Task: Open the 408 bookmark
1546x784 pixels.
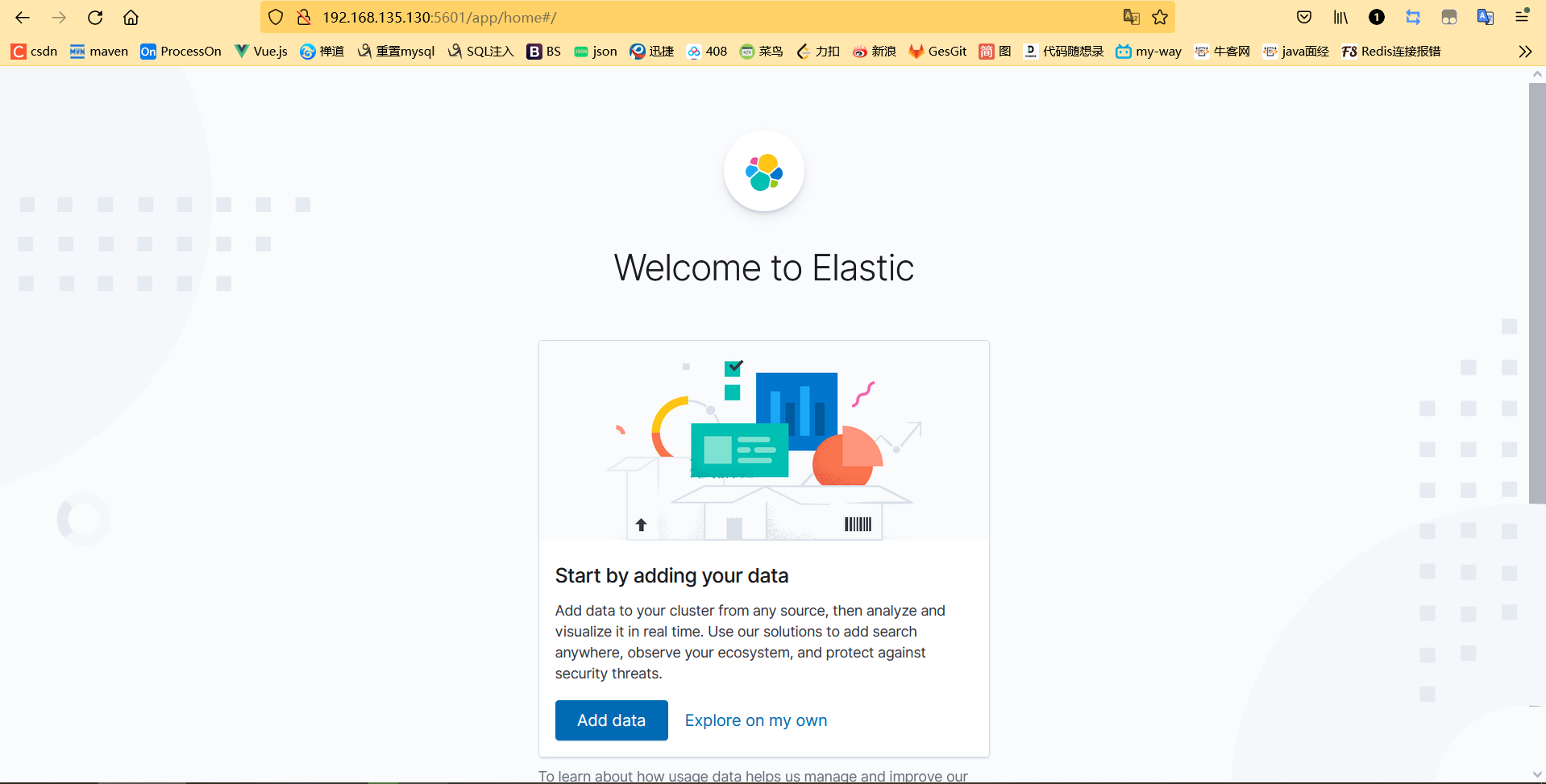Action: click(x=707, y=52)
